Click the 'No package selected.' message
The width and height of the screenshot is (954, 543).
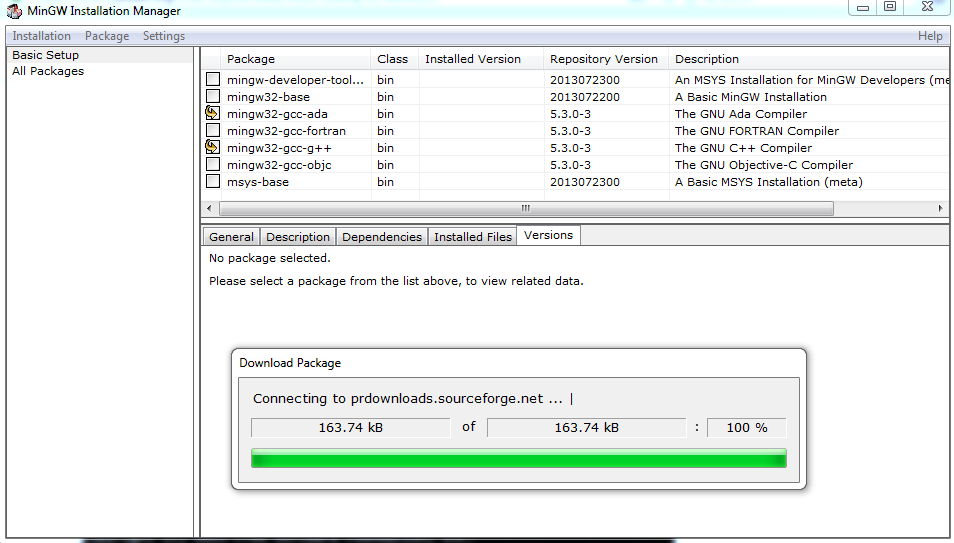click(270, 258)
